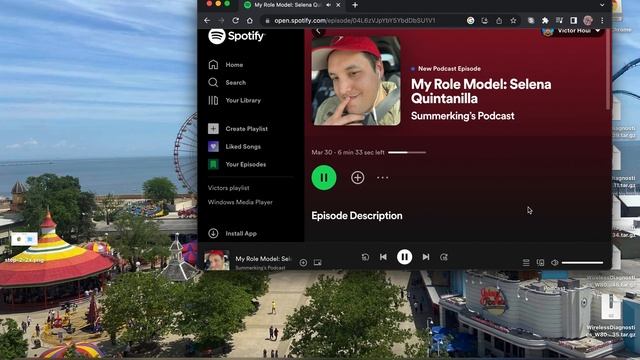
Task: Adjust the volume slider
Action: [x=582, y=262]
